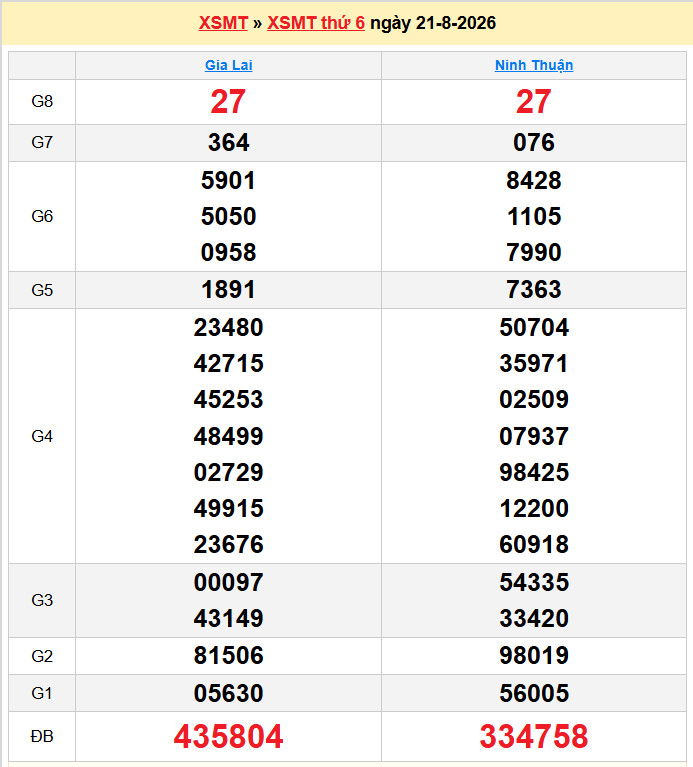This screenshot has height=767, width=693.
Task: Open the Gia Lai province link
Action: click(228, 65)
